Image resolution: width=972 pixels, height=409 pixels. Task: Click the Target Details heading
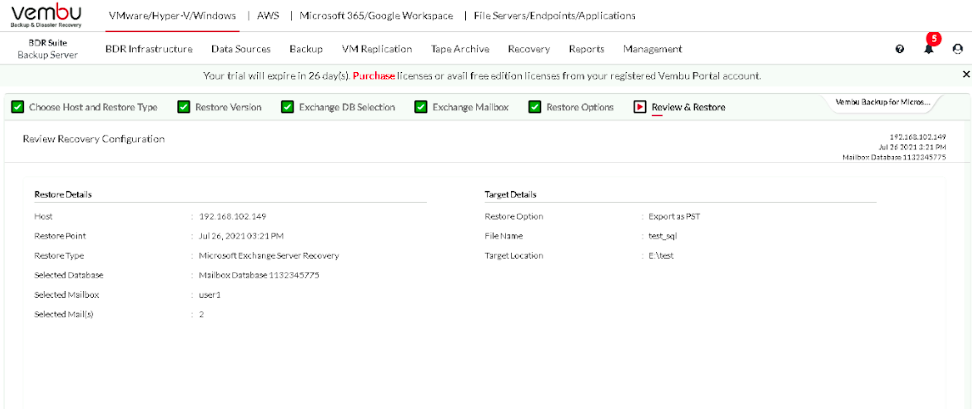point(510,195)
